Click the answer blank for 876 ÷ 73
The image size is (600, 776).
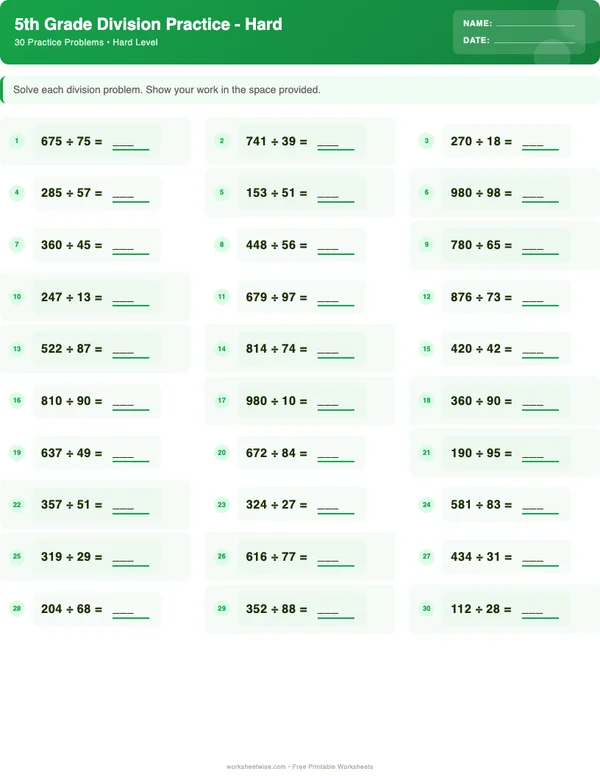540,299
